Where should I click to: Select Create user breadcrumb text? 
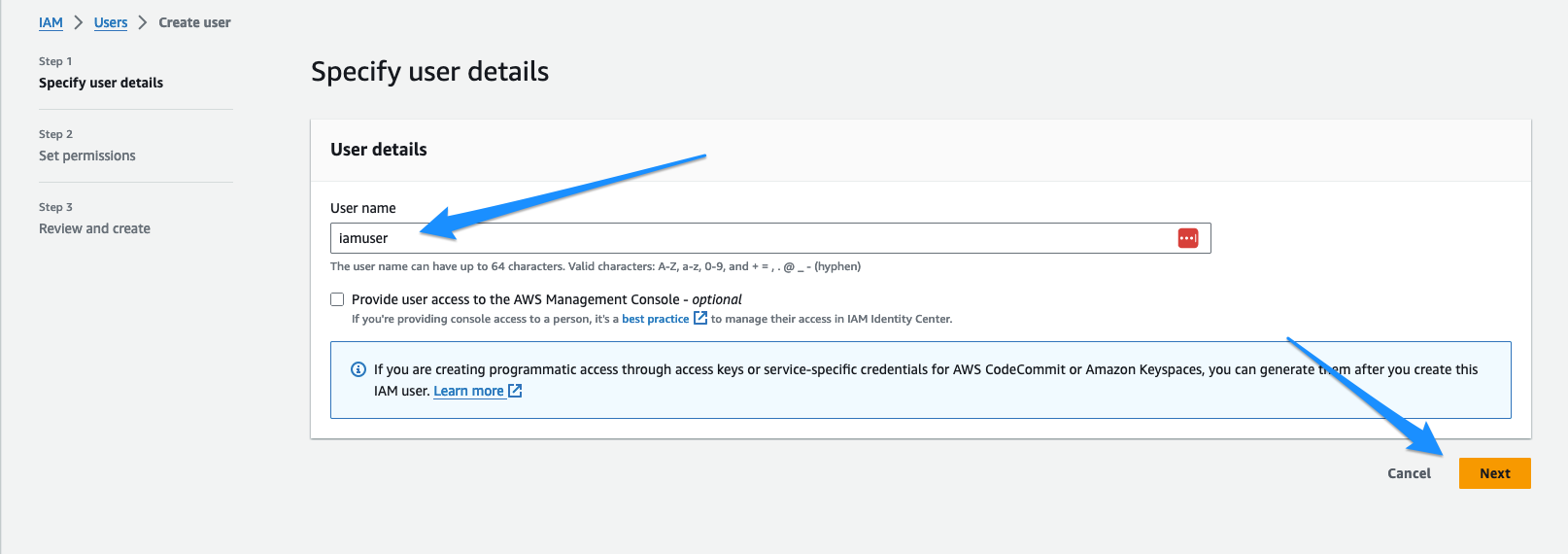click(194, 22)
